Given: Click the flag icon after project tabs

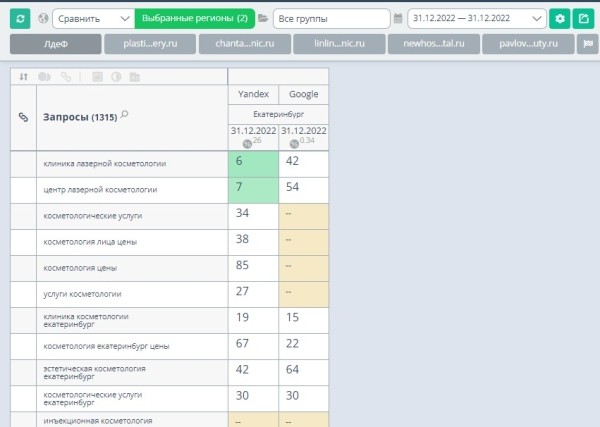Looking at the screenshot, I should pyautogui.click(x=589, y=44).
